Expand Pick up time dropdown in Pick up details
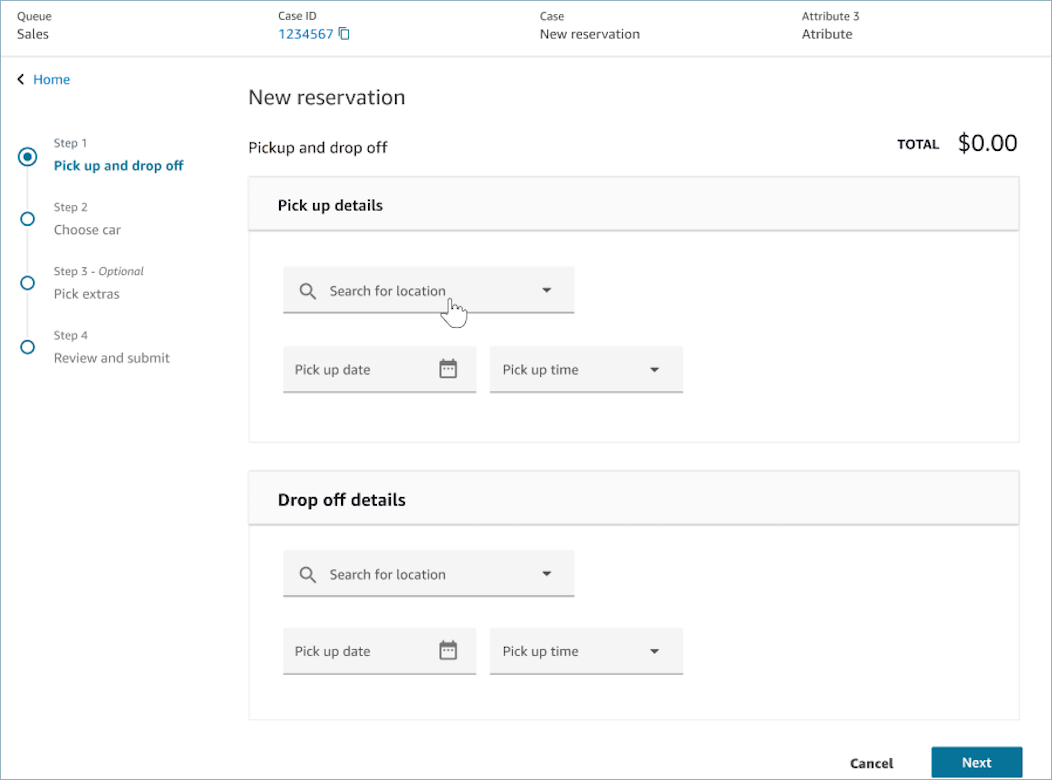Viewport: 1052px width, 780px height. coord(655,370)
